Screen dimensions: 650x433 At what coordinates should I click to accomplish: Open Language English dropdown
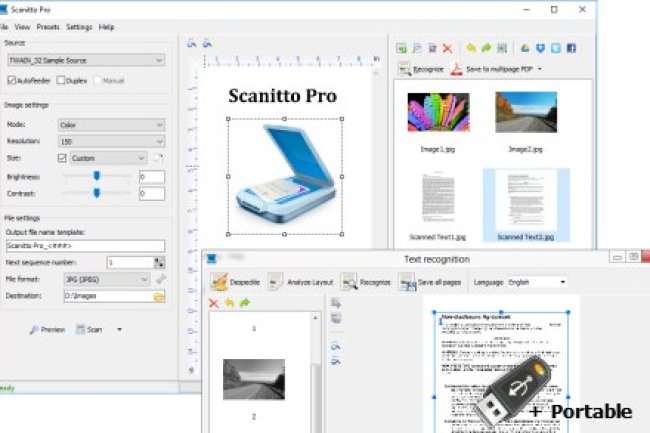coord(536,282)
